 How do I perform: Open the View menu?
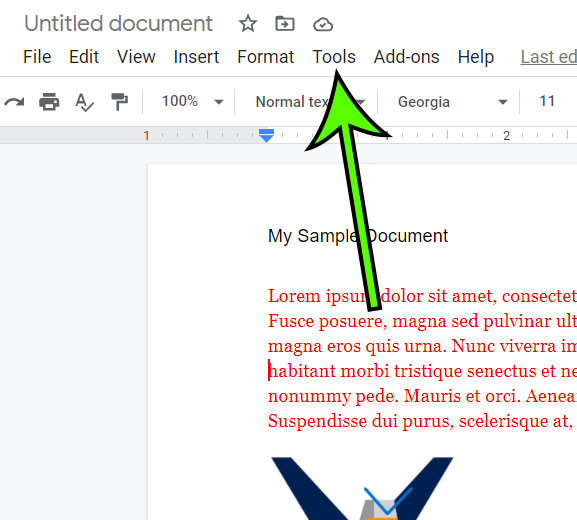136,57
